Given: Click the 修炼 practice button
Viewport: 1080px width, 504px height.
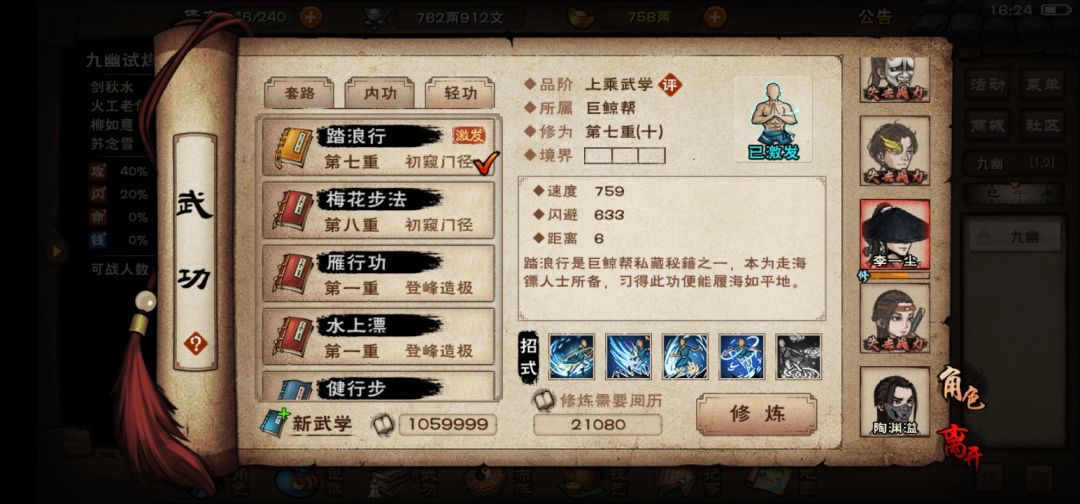Looking at the screenshot, I should (x=756, y=414).
